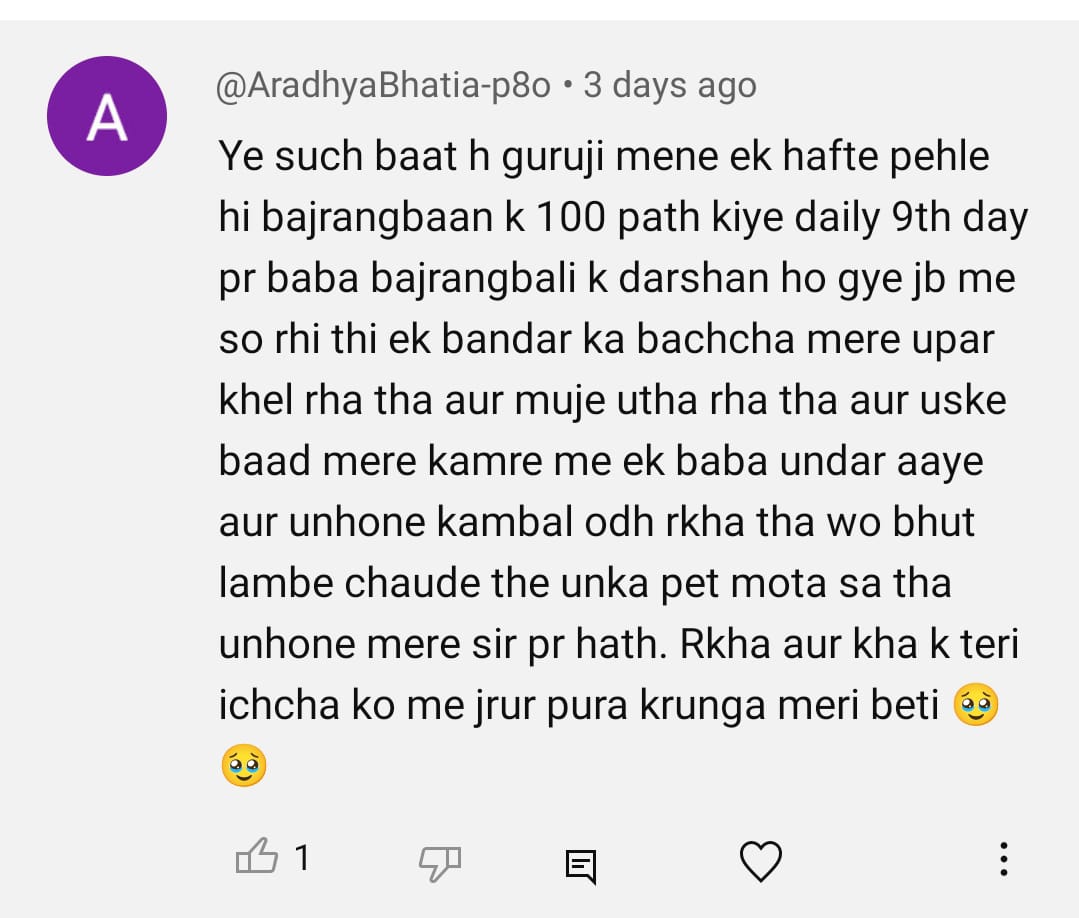The image size is (1079, 918).
Task: Click the emoji on the last comment line
Action: coord(244,765)
